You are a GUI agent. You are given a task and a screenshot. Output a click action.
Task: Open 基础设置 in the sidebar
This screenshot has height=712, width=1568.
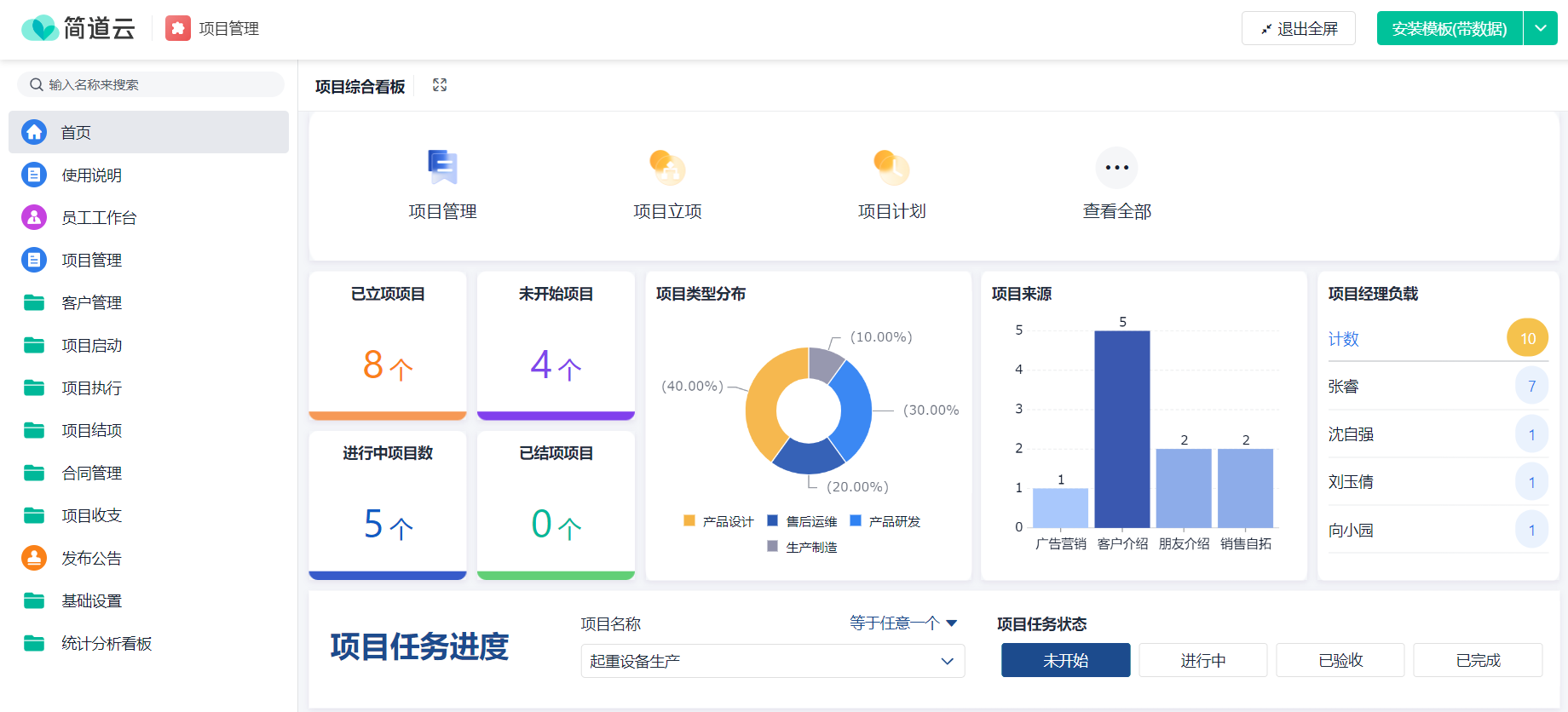click(x=148, y=600)
